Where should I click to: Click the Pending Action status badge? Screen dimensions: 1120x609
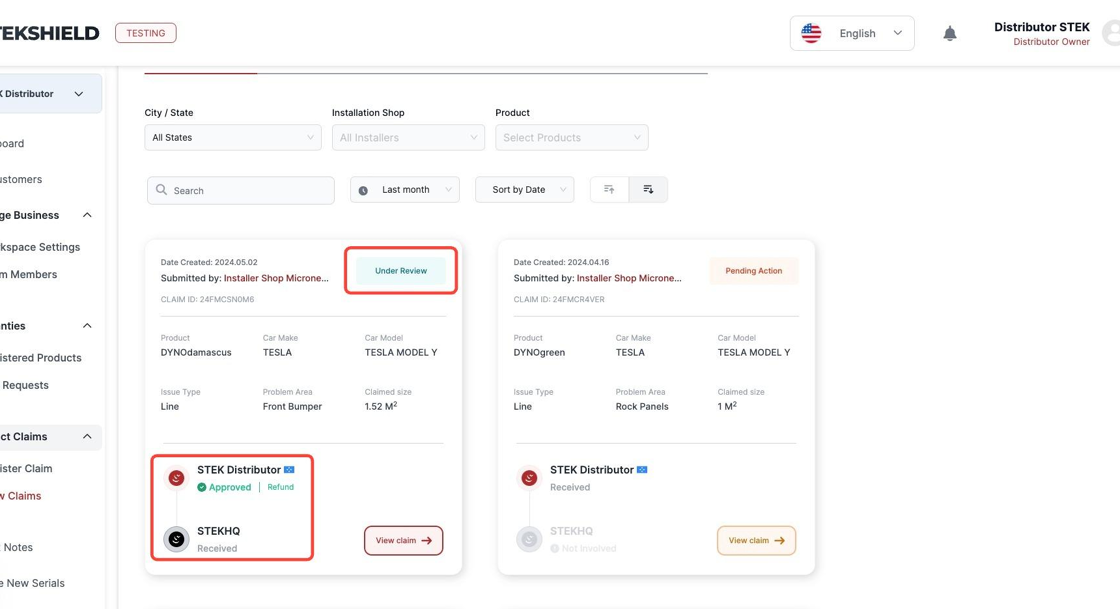754,271
